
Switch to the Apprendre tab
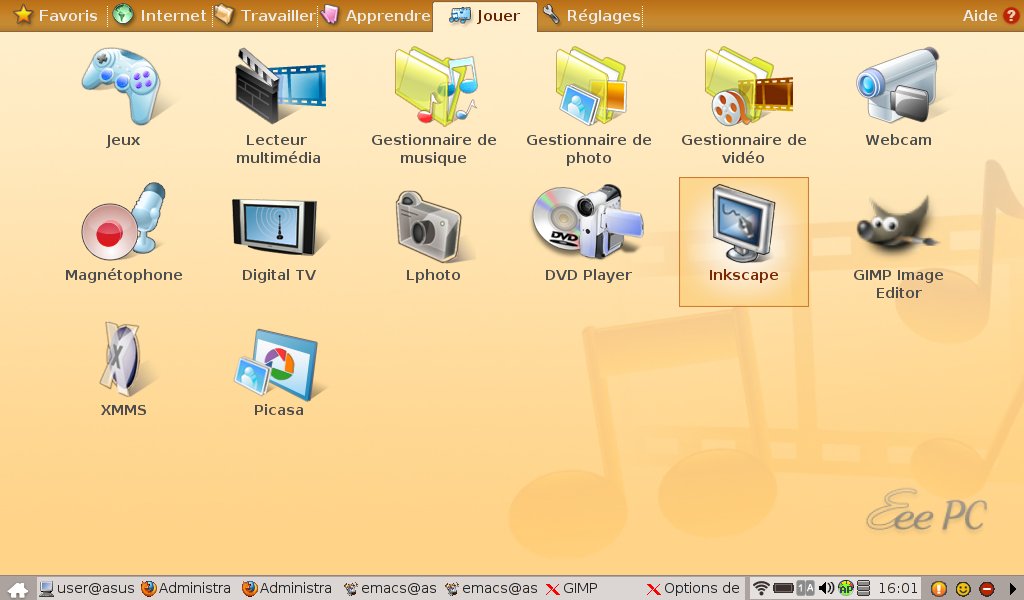click(x=376, y=15)
